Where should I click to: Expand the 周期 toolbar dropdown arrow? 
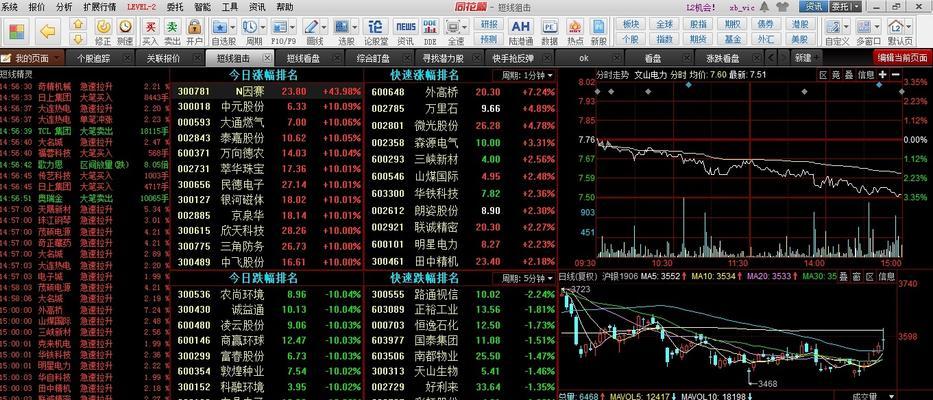tap(262, 27)
